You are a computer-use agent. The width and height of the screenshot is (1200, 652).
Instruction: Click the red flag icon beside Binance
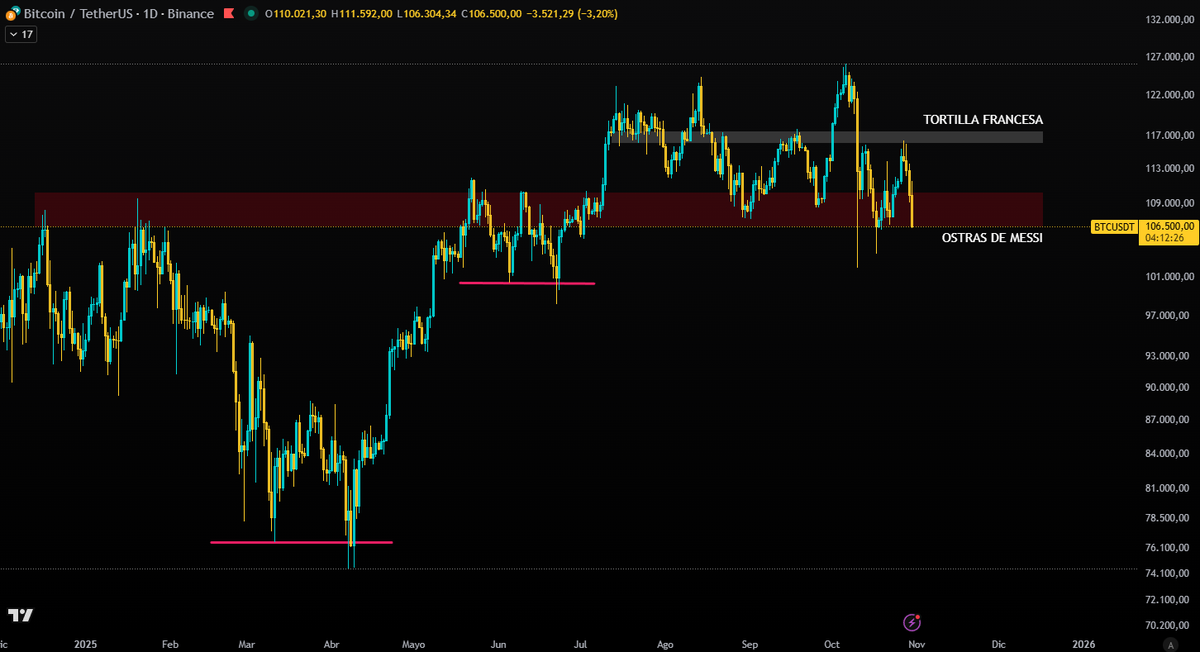pos(228,14)
